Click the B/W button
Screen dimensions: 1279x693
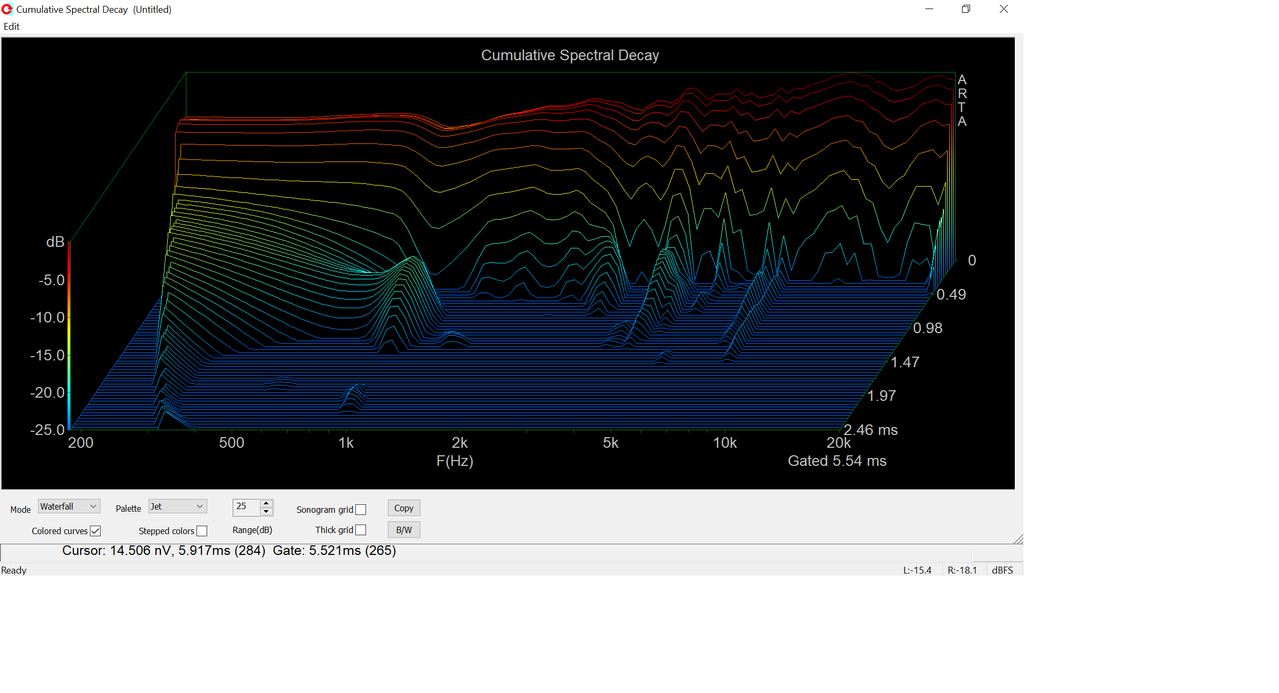tap(404, 530)
